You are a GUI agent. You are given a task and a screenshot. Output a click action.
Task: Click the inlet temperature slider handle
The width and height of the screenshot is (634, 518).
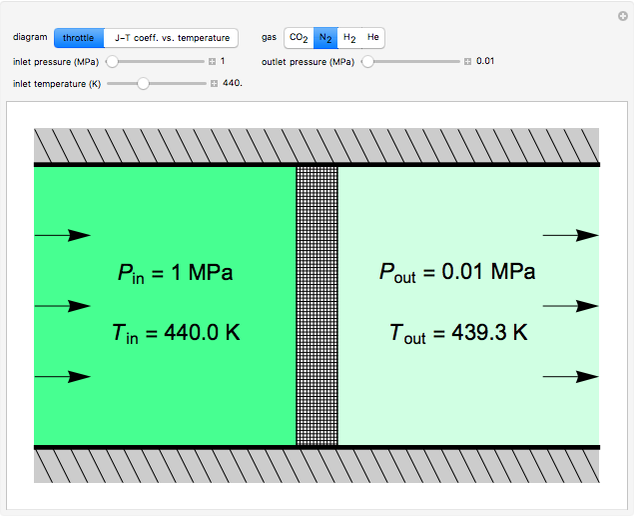click(143, 83)
